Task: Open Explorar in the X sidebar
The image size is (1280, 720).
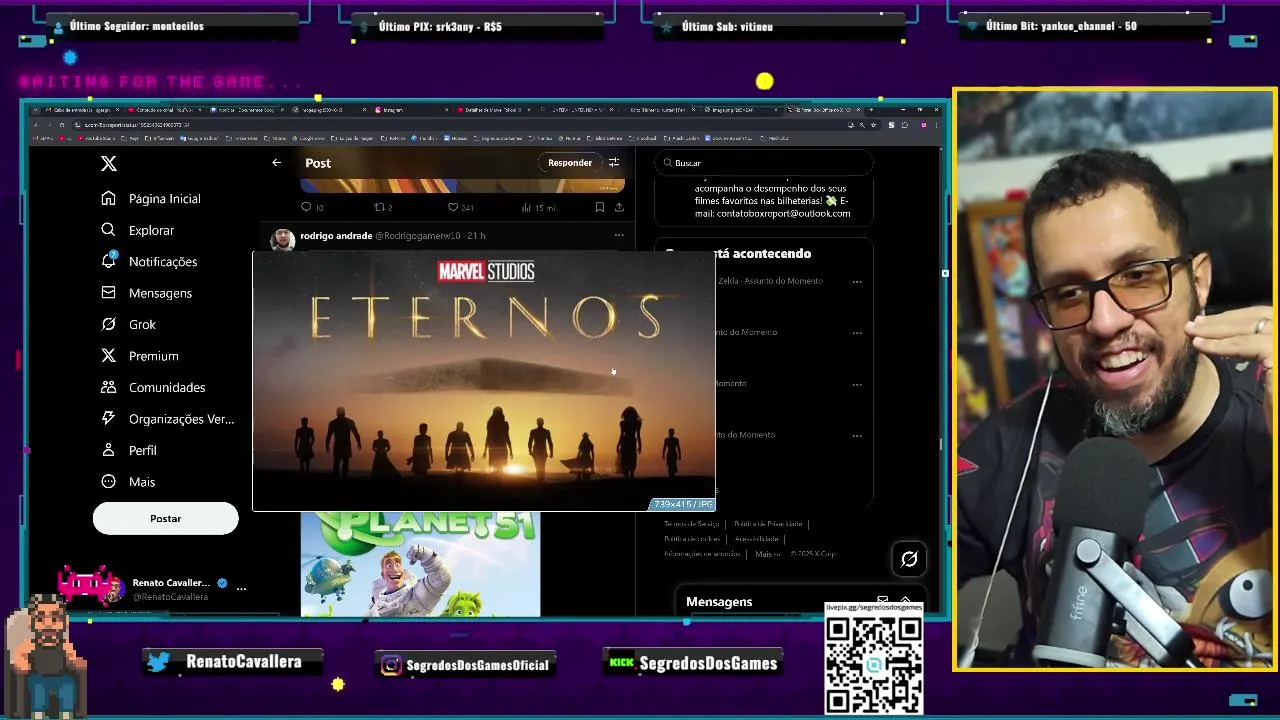Action: tap(138, 230)
